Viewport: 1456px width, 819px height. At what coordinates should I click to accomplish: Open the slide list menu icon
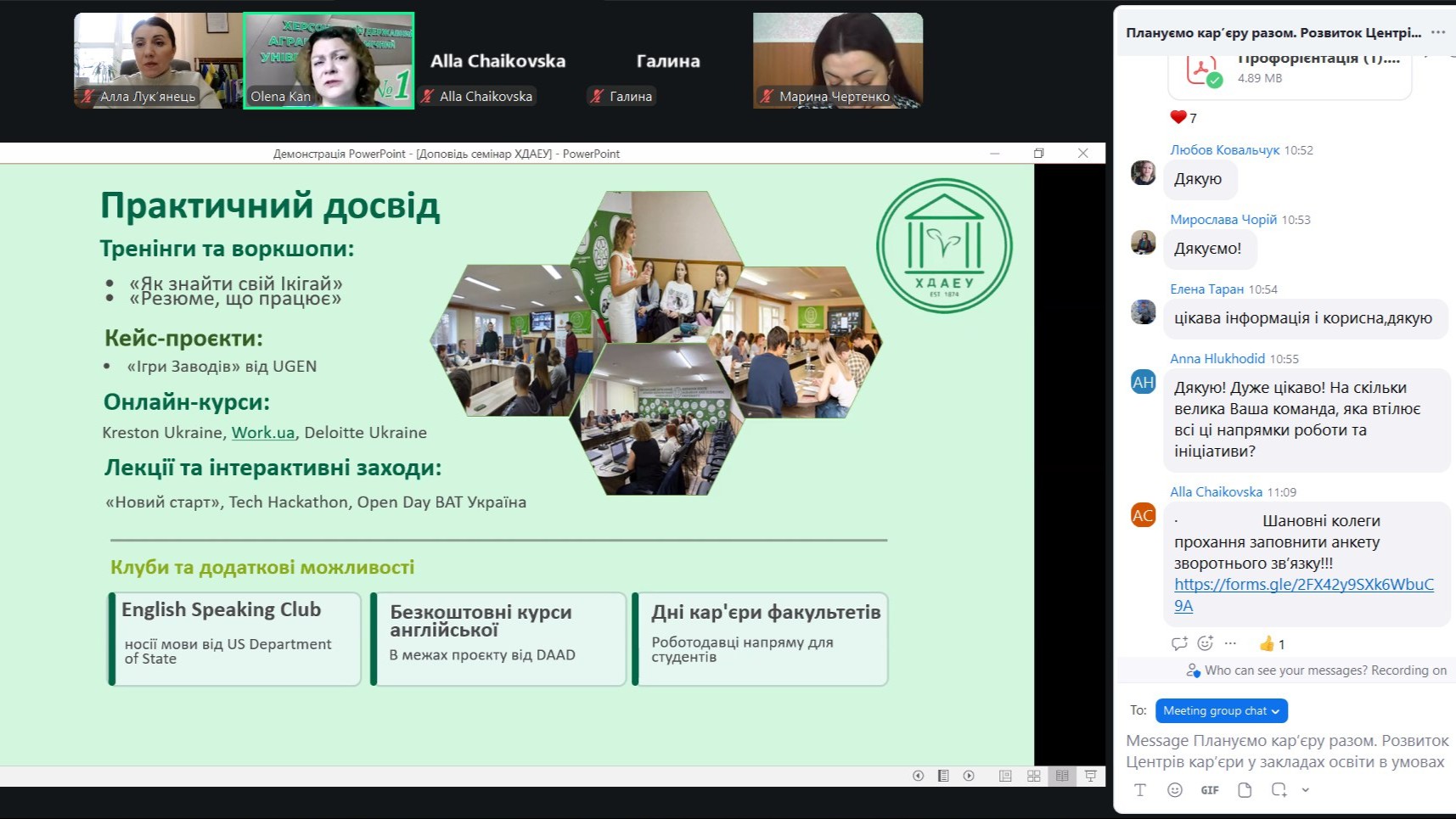click(x=943, y=776)
